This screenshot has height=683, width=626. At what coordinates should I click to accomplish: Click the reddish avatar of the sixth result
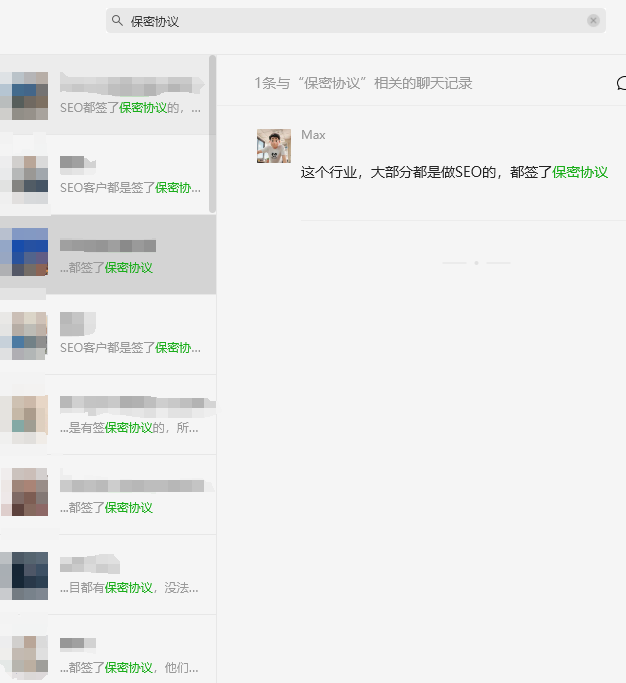point(24,492)
